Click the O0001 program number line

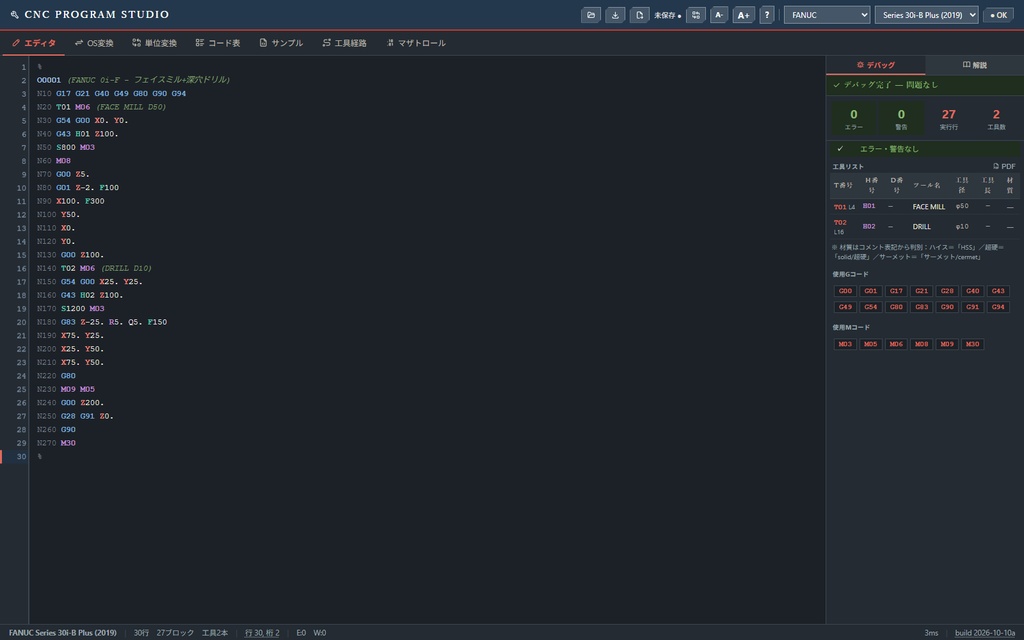(133, 80)
